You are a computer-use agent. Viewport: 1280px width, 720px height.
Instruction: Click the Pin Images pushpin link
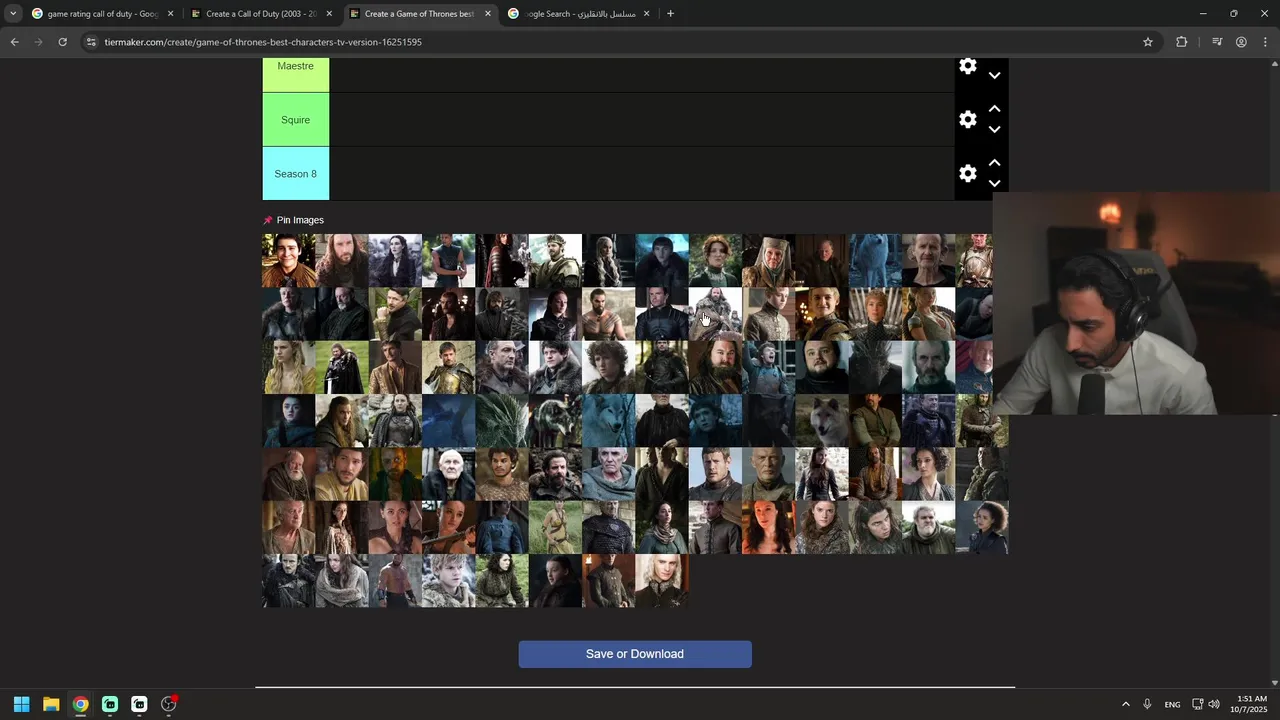pos(294,220)
